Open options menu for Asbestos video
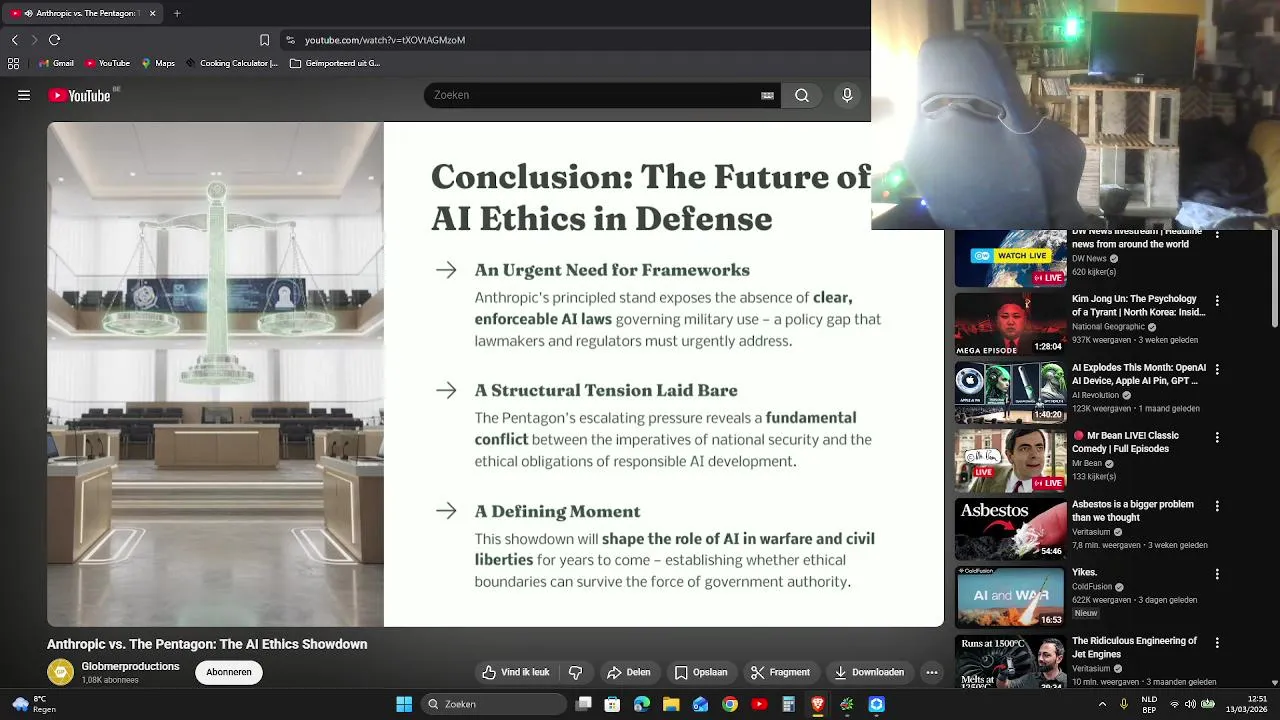 [x=1217, y=507]
